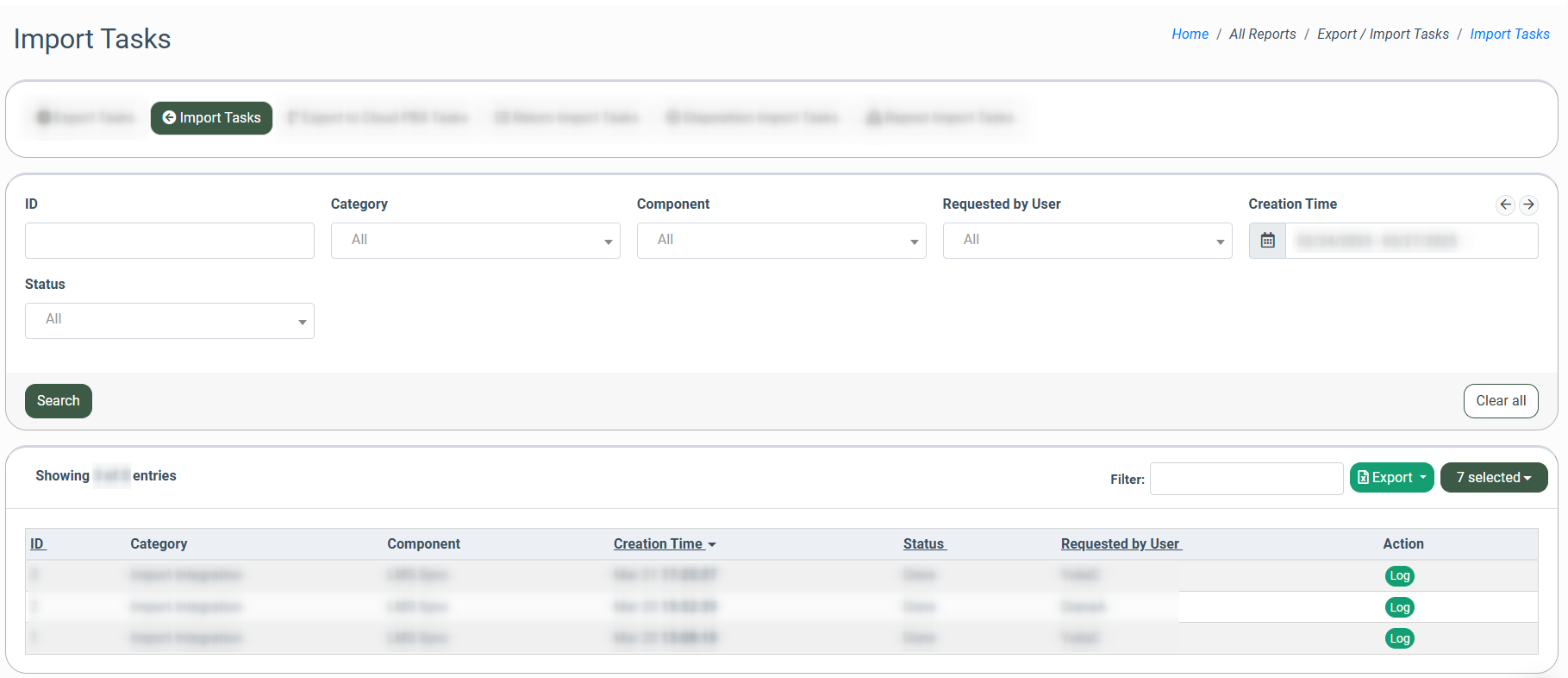Click the Clear all button
Image resolution: width=1568 pixels, height=678 pixels.
(x=1500, y=401)
